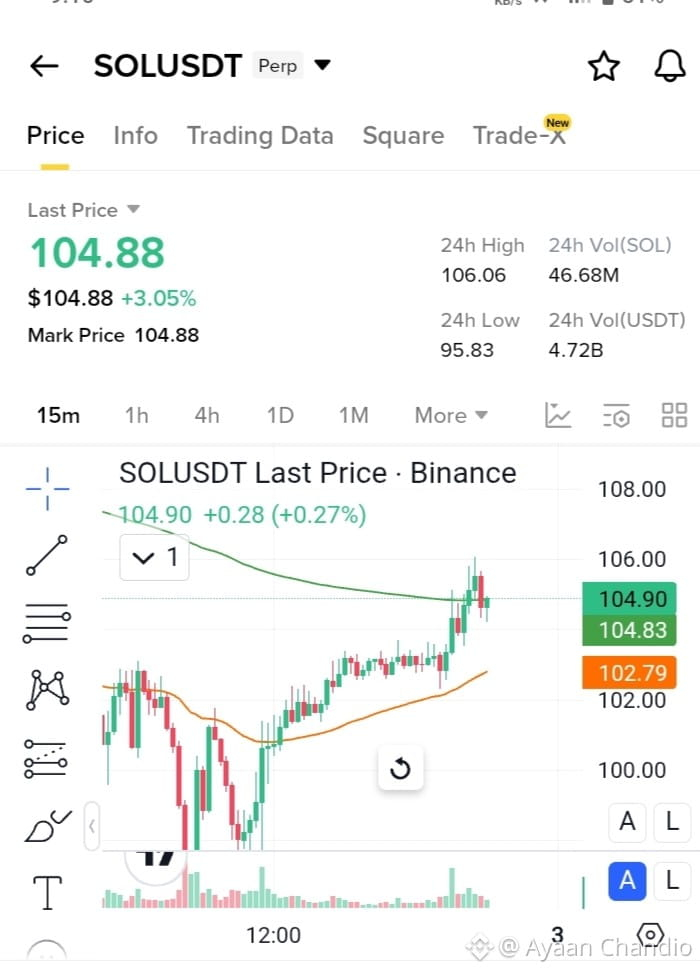
Task: Expand the More intervals dropdown
Action: (451, 415)
